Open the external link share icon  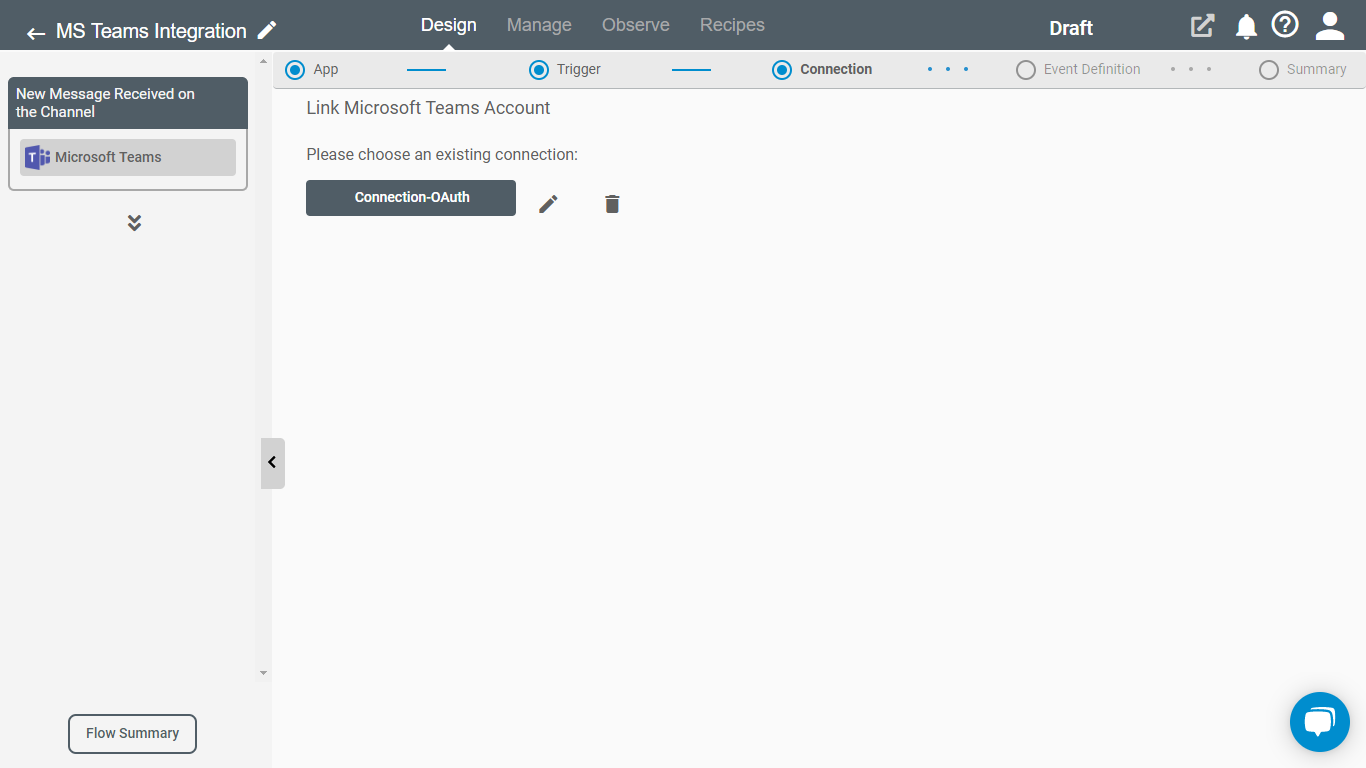coord(1202,26)
